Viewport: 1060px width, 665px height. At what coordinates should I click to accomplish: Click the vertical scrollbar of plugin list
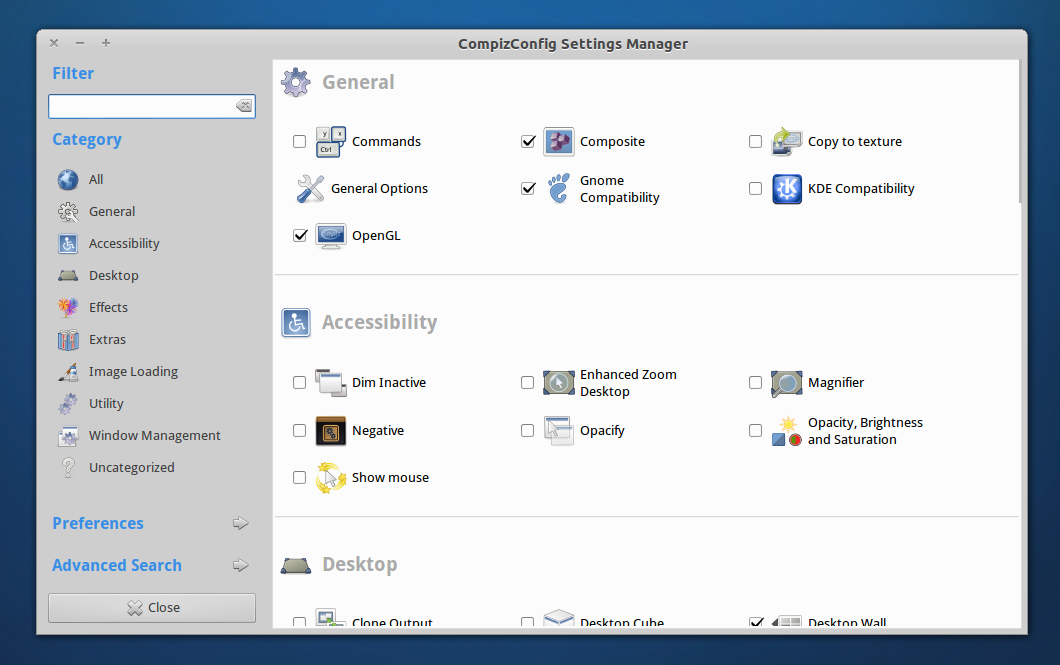tap(1021, 130)
